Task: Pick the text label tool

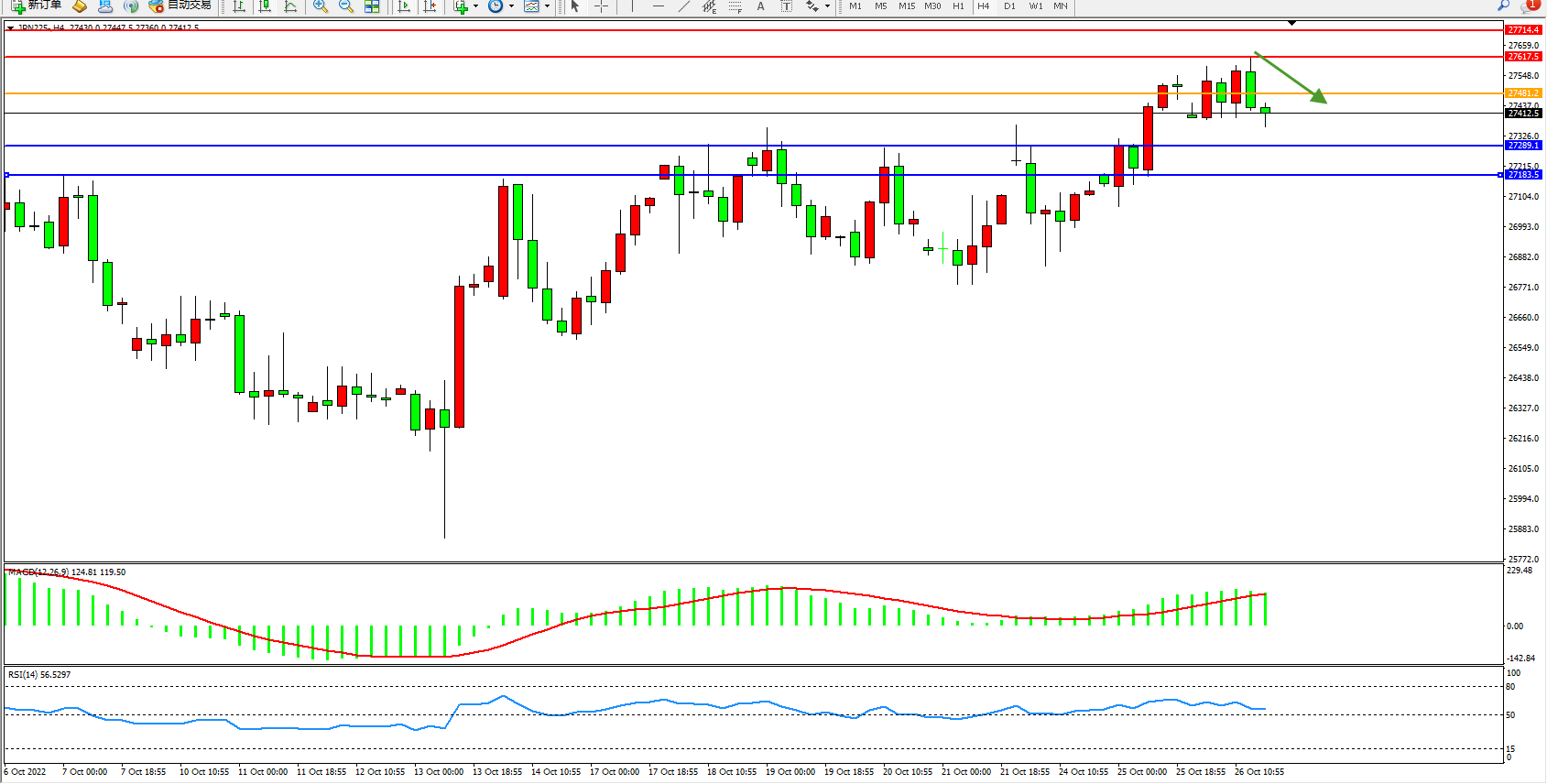Action: coord(760,6)
